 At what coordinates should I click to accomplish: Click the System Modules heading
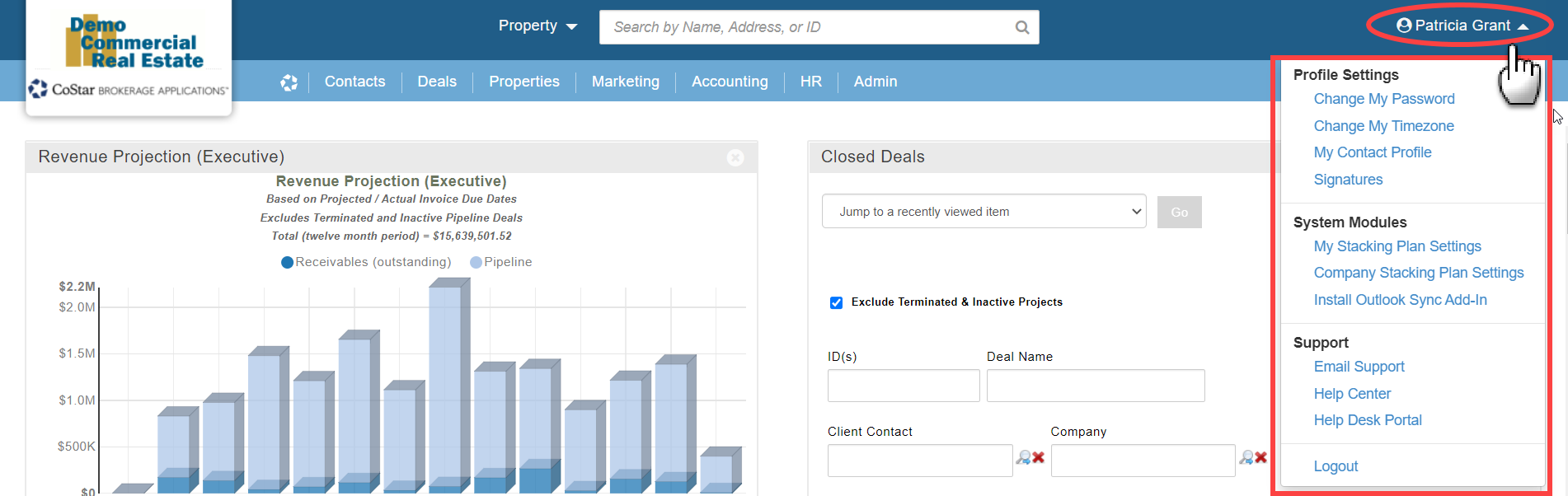point(1350,222)
